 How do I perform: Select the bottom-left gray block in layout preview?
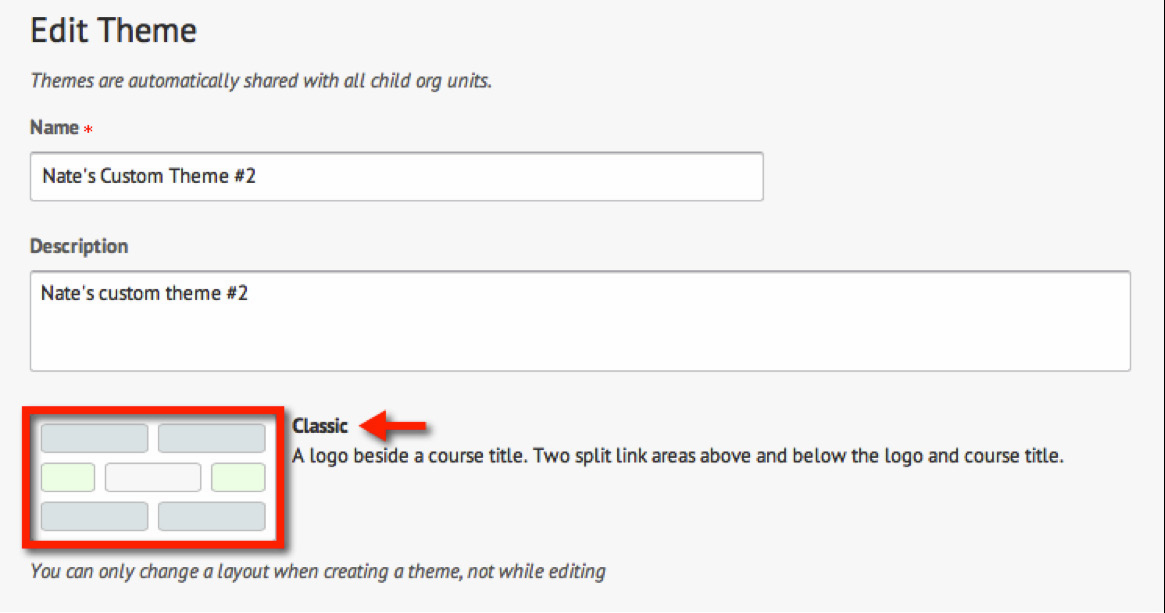[94, 516]
